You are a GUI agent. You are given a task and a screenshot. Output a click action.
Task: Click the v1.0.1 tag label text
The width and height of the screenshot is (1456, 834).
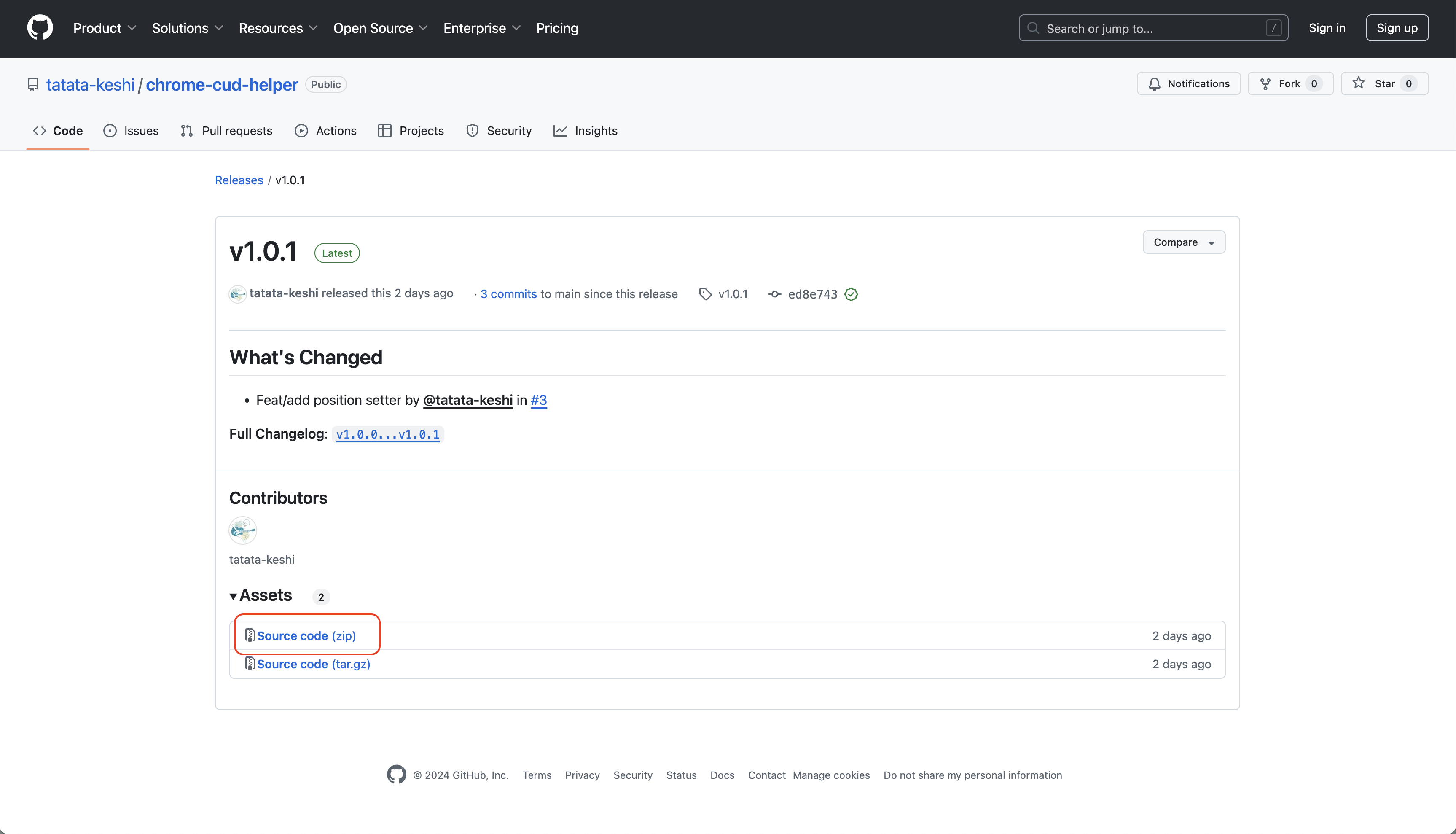coord(733,294)
